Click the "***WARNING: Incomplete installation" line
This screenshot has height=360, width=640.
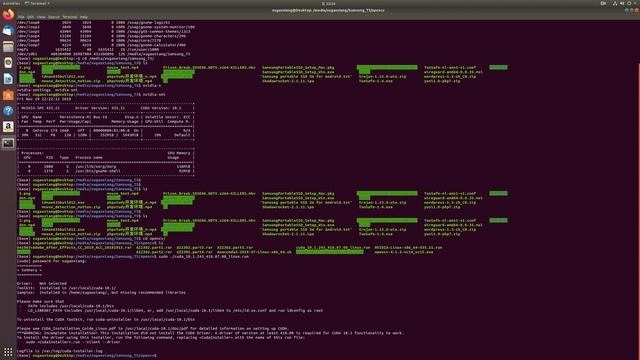[210, 333]
